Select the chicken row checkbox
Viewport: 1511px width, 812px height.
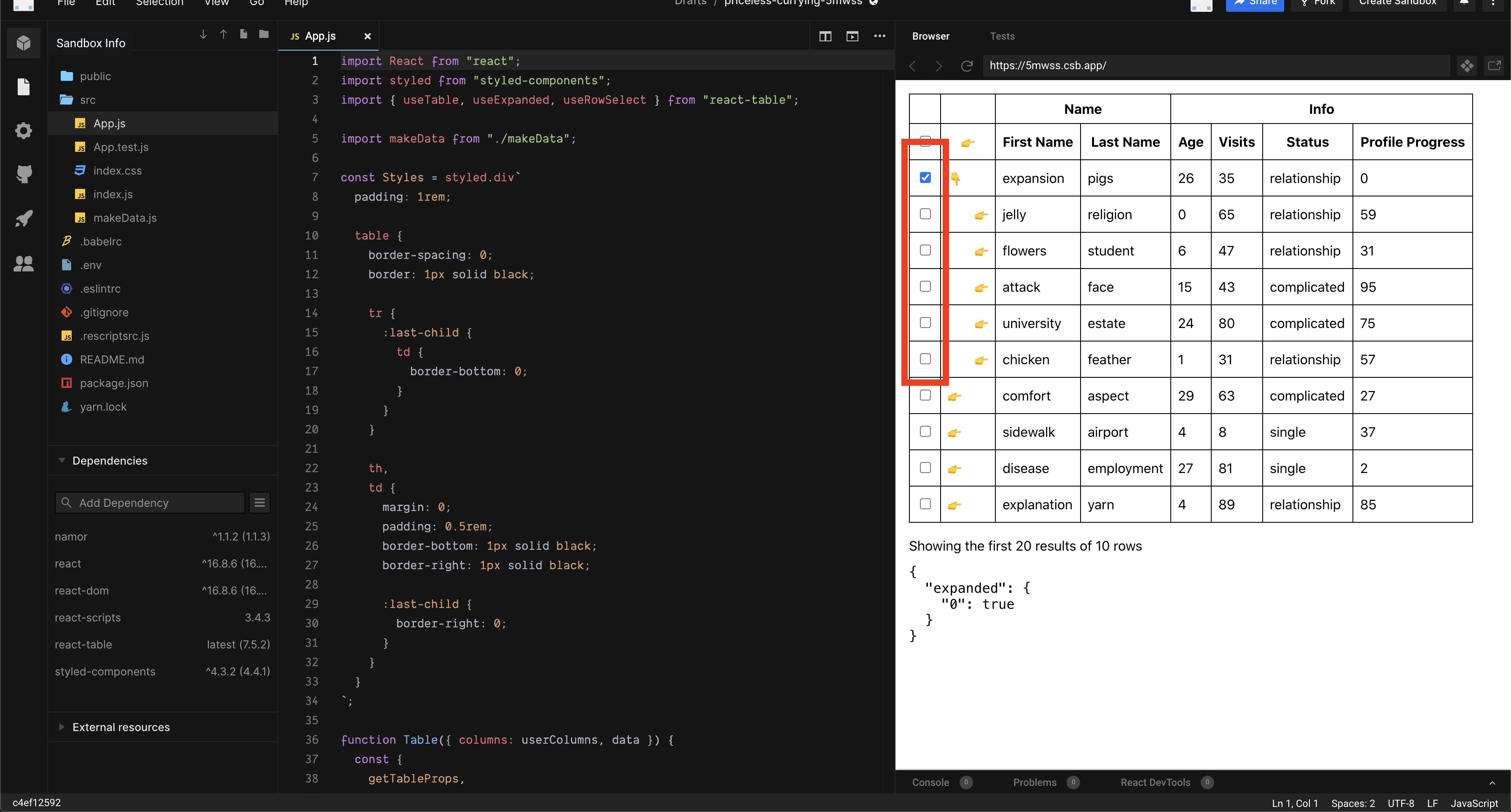[925, 358]
